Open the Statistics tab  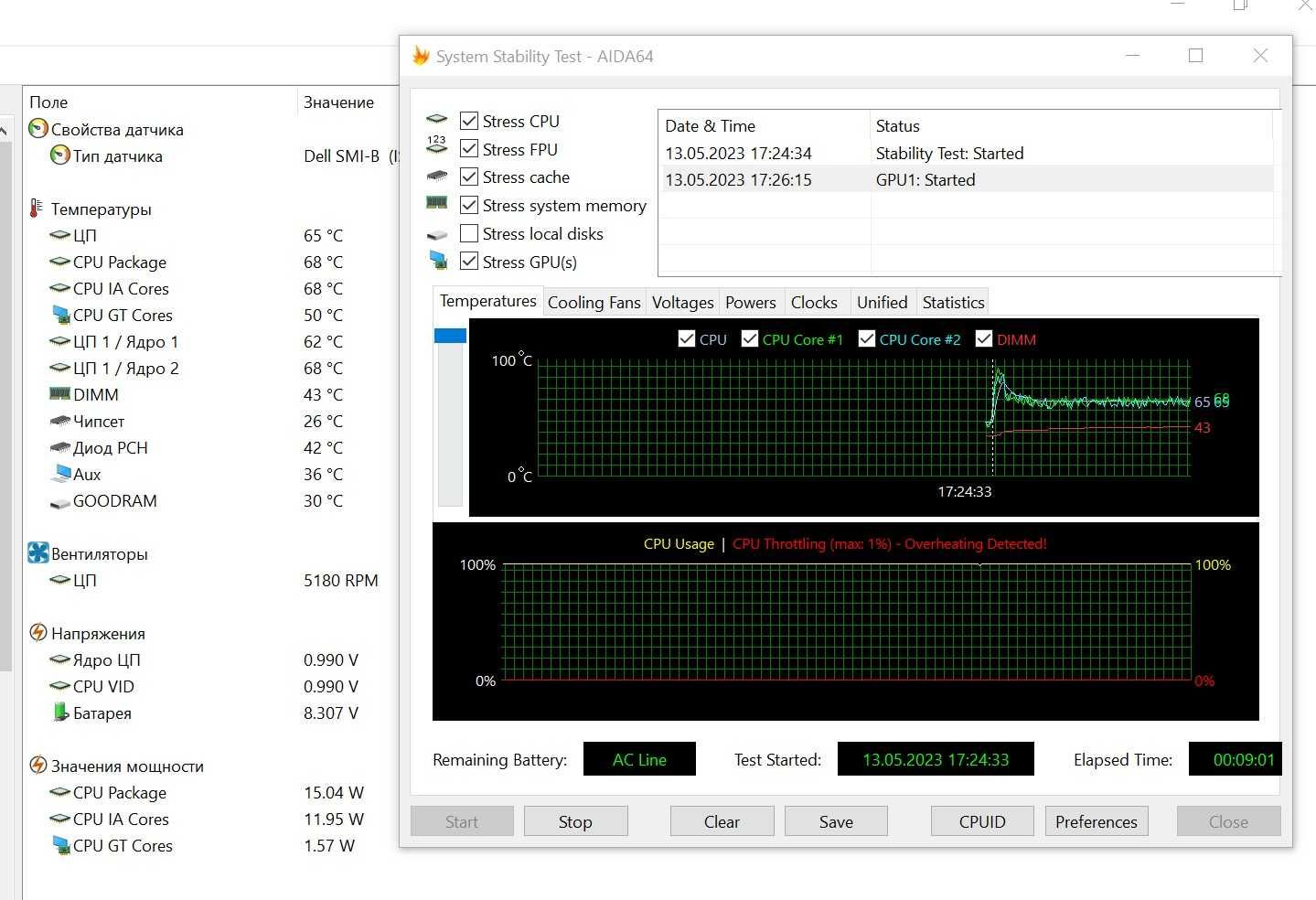(x=953, y=303)
